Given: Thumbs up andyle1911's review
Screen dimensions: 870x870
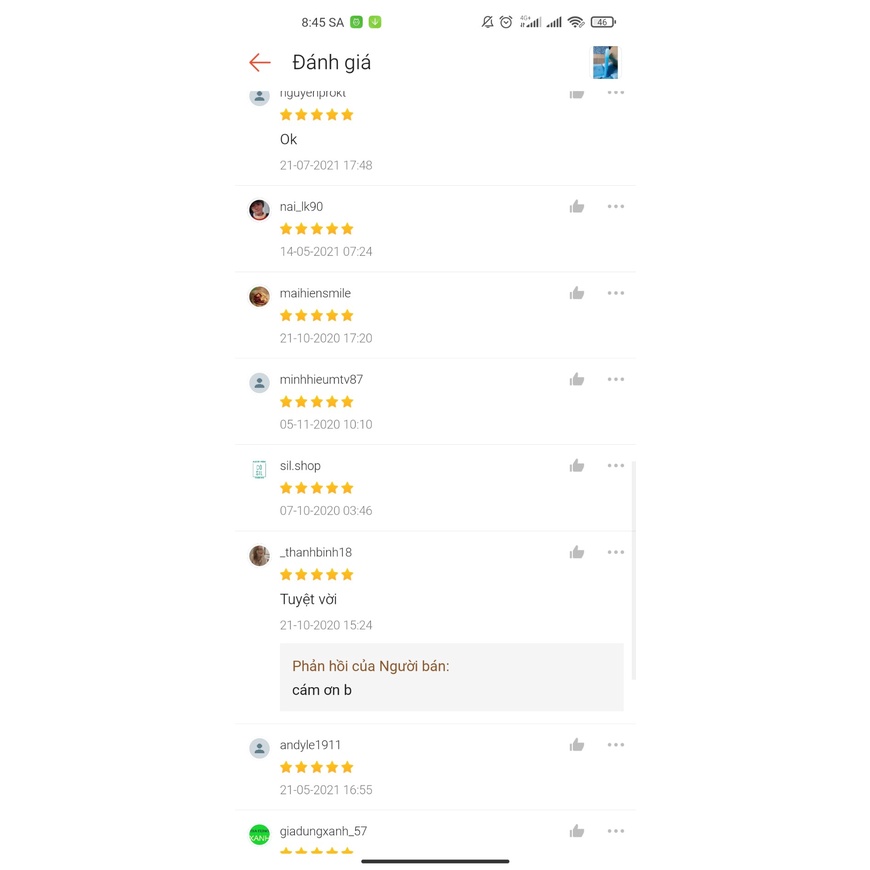Looking at the screenshot, I should point(577,745).
